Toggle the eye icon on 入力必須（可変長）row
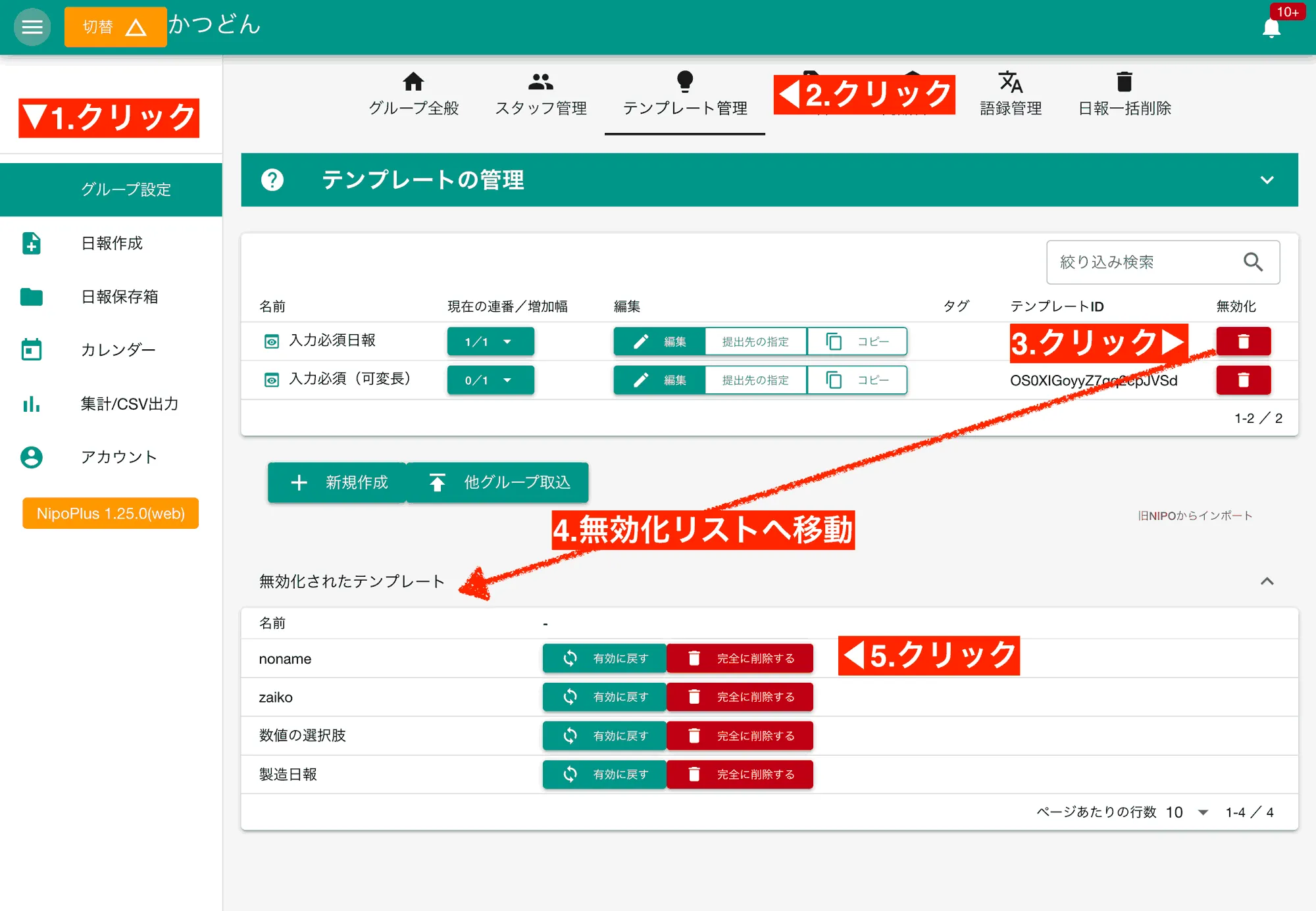1316x911 pixels. click(x=272, y=380)
